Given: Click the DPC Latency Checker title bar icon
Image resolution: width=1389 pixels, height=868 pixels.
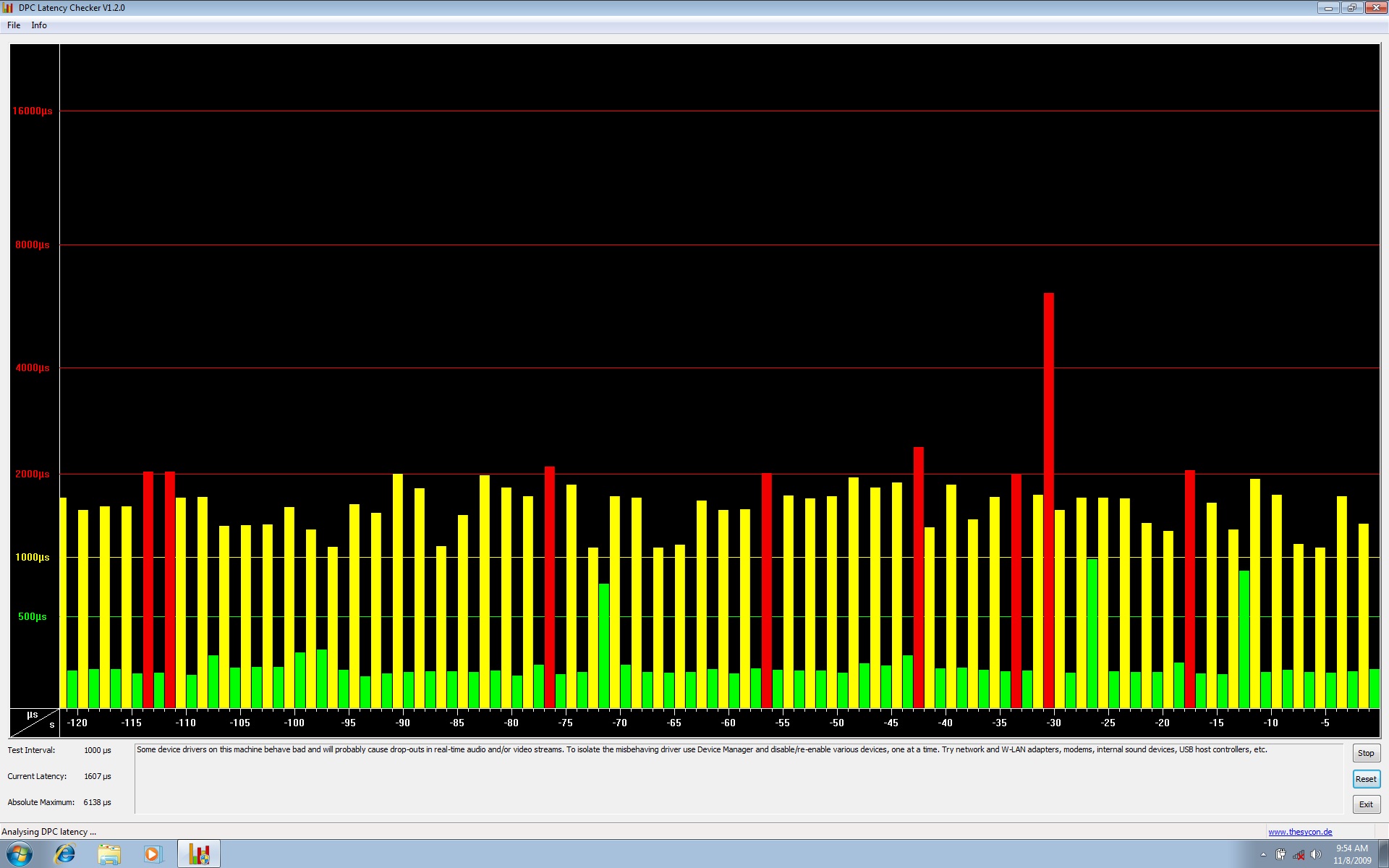Looking at the screenshot, I should 8,8.
